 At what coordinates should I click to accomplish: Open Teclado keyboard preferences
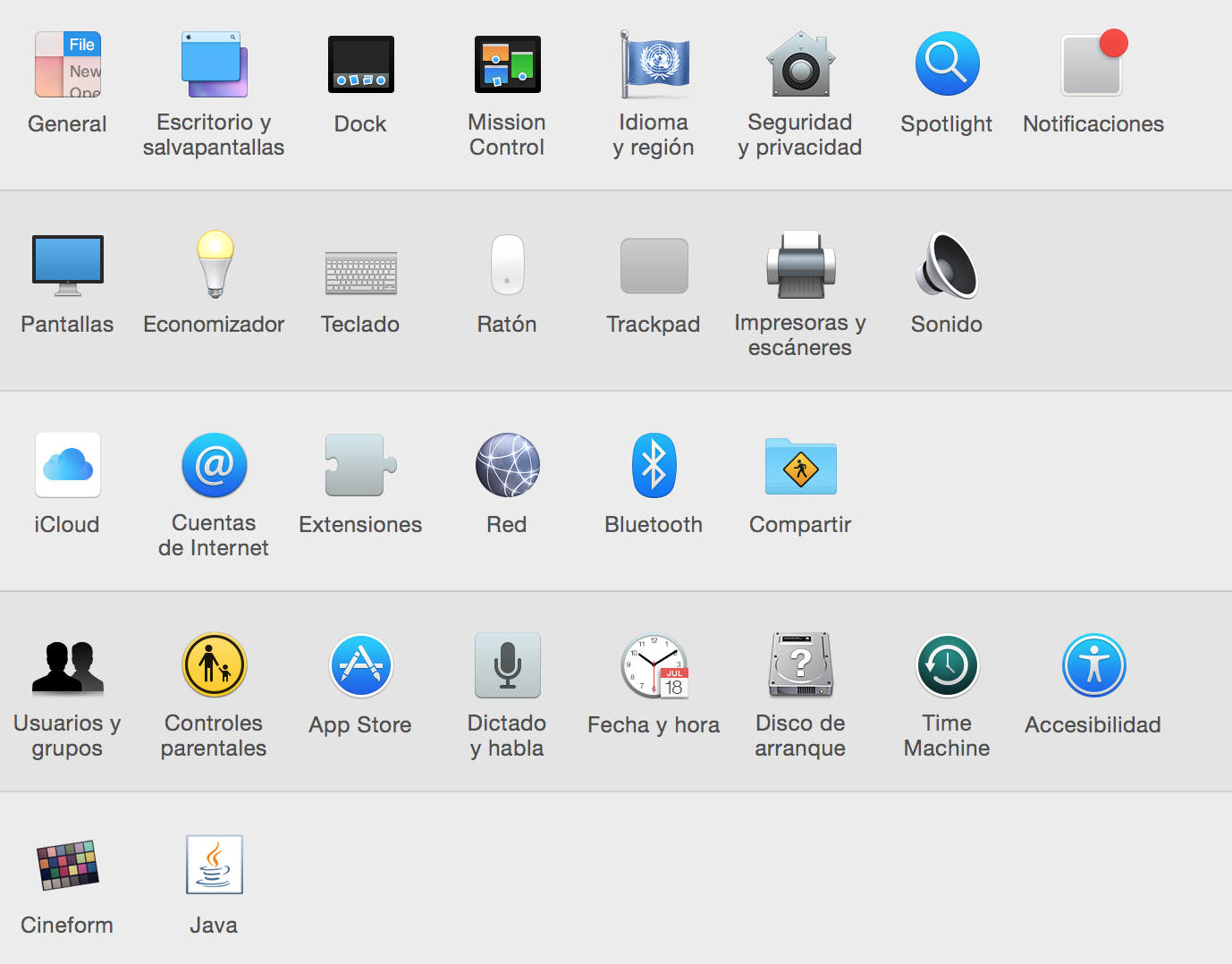tap(360, 272)
